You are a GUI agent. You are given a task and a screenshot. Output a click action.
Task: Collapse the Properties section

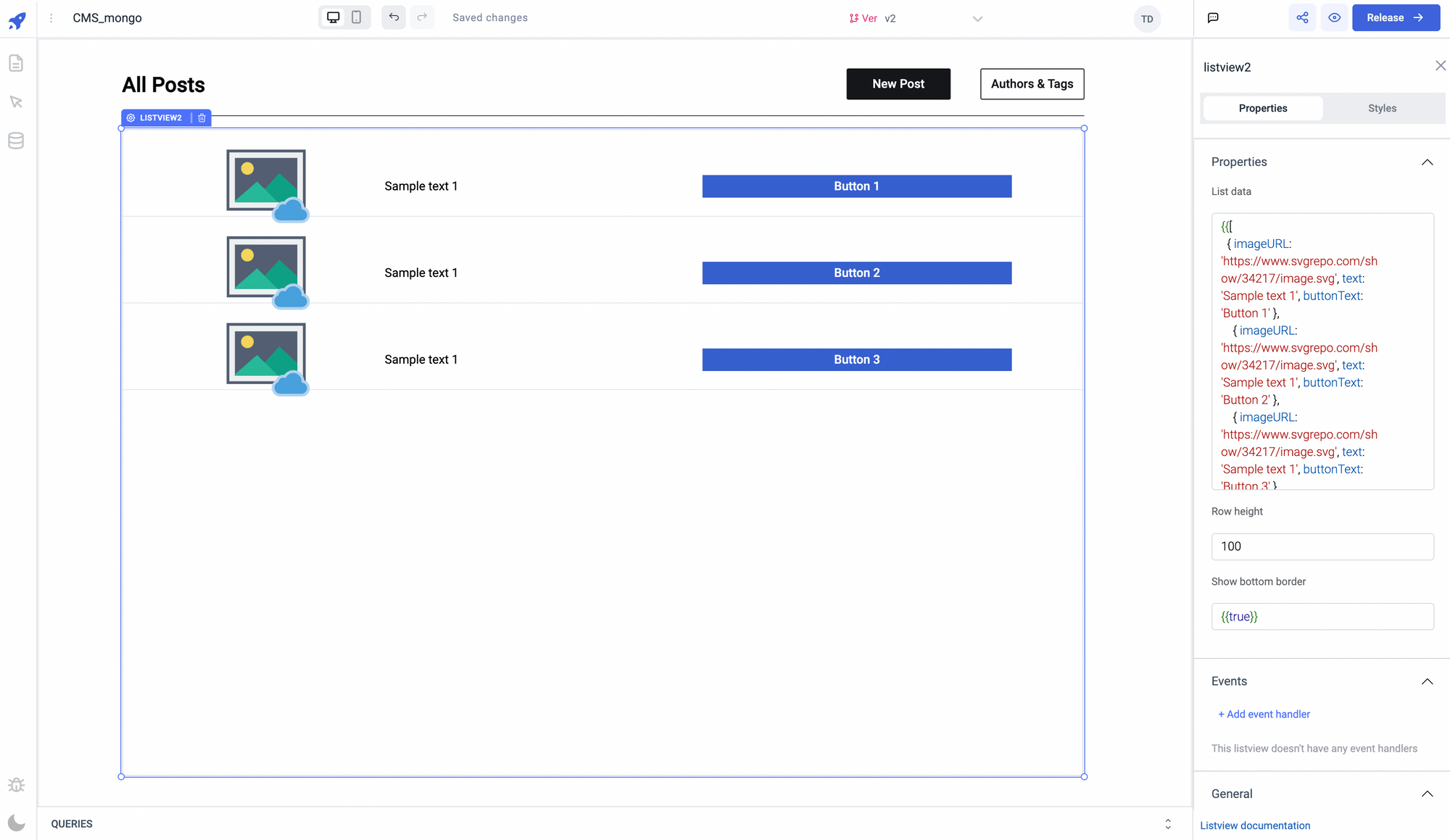tap(1427, 162)
